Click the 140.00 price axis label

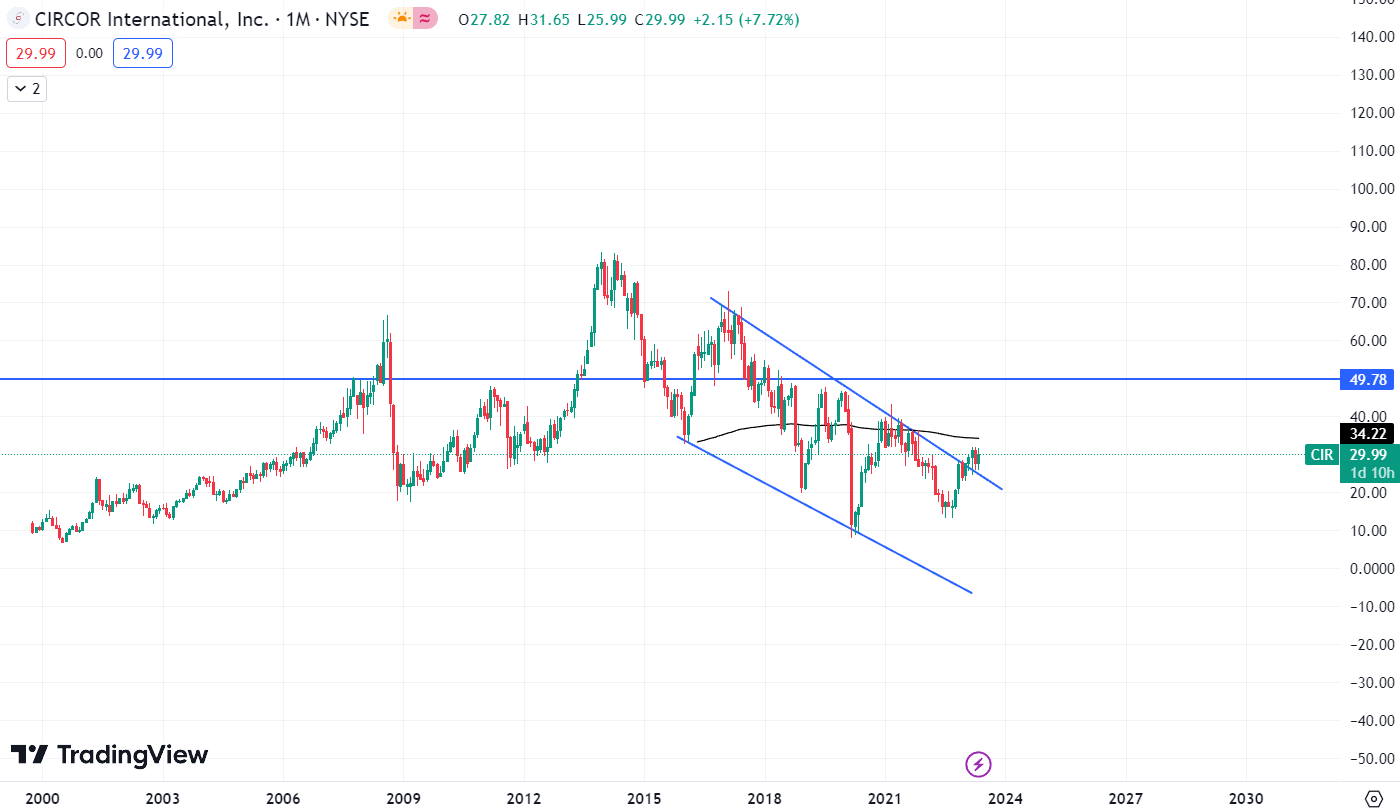pyautogui.click(x=1371, y=36)
